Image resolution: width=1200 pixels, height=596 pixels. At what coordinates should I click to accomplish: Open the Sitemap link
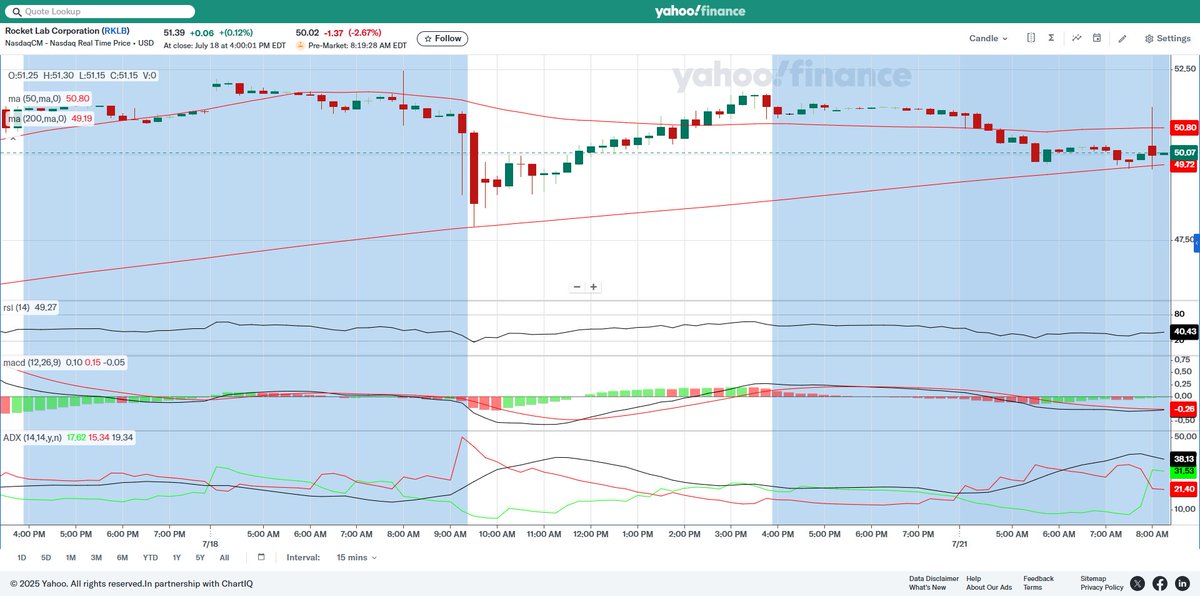pos(1094,578)
